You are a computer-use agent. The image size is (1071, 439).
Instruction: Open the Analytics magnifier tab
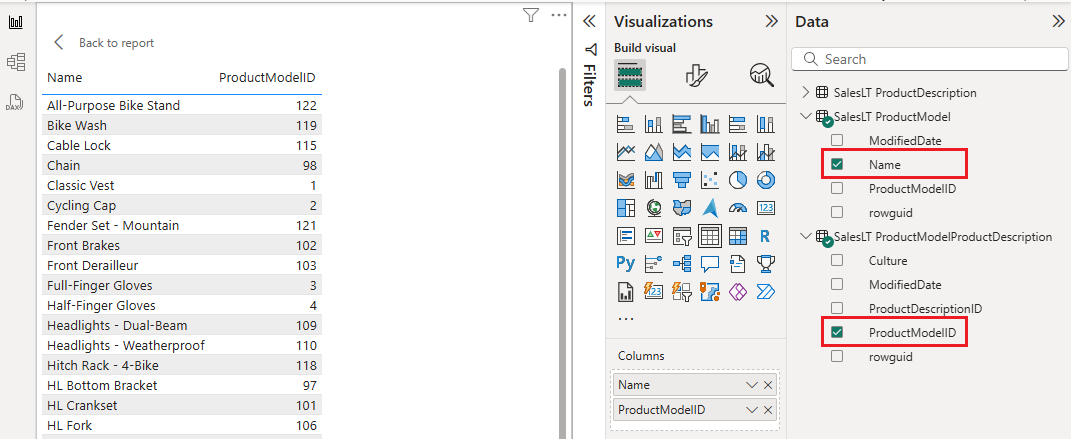click(761, 76)
